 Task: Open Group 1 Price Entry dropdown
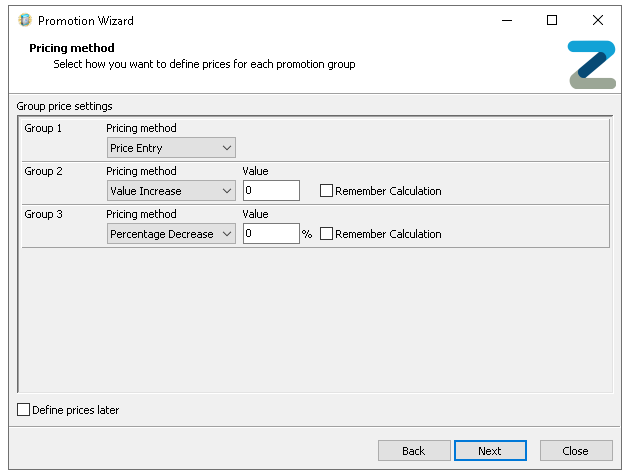[171, 148]
